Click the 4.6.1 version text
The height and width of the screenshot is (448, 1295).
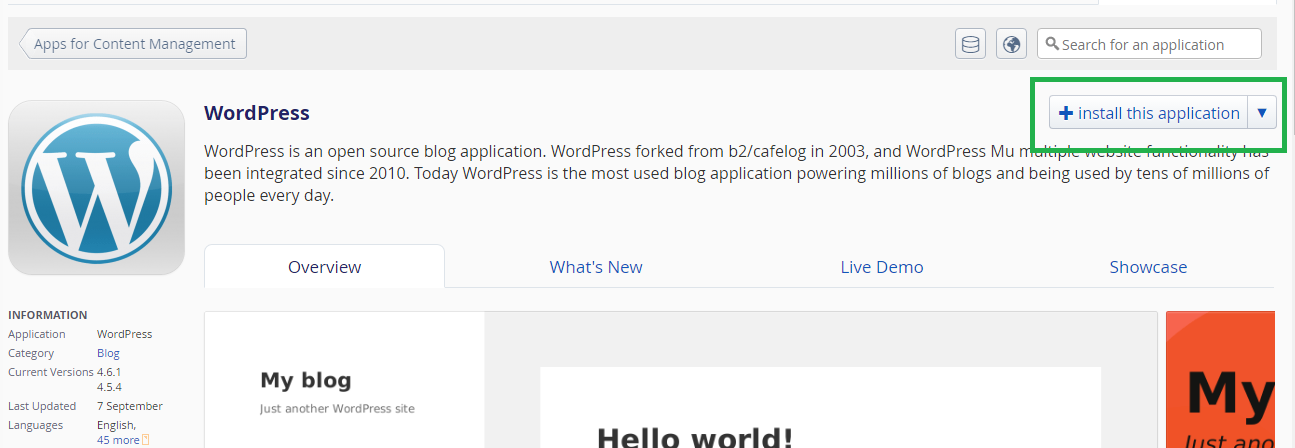(109, 372)
